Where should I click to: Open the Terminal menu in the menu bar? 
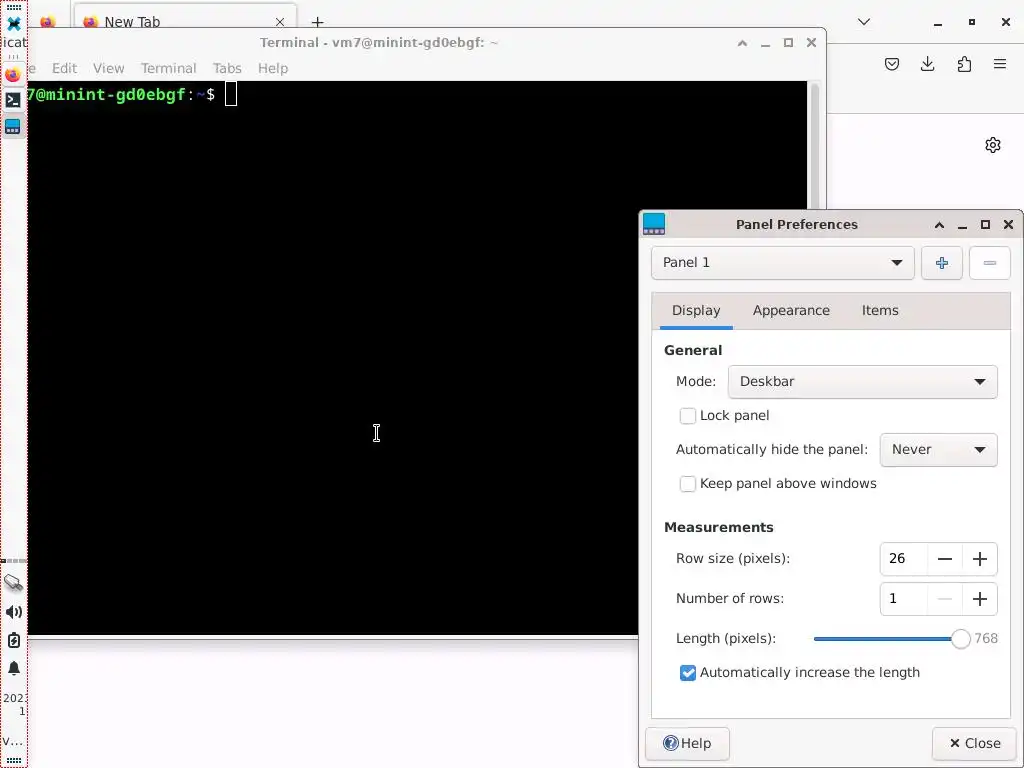click(x=168, y=68)
